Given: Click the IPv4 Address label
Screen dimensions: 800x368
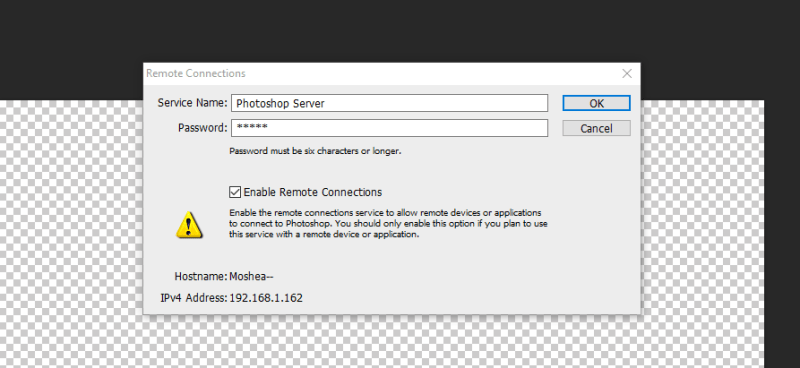Looking at the screenshot, I should (194, 298).
